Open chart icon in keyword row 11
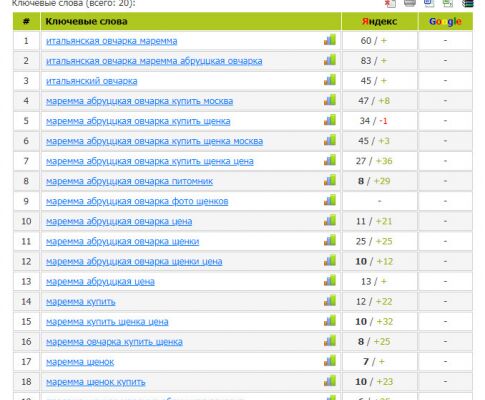485x400 pixels. (330, 241)
